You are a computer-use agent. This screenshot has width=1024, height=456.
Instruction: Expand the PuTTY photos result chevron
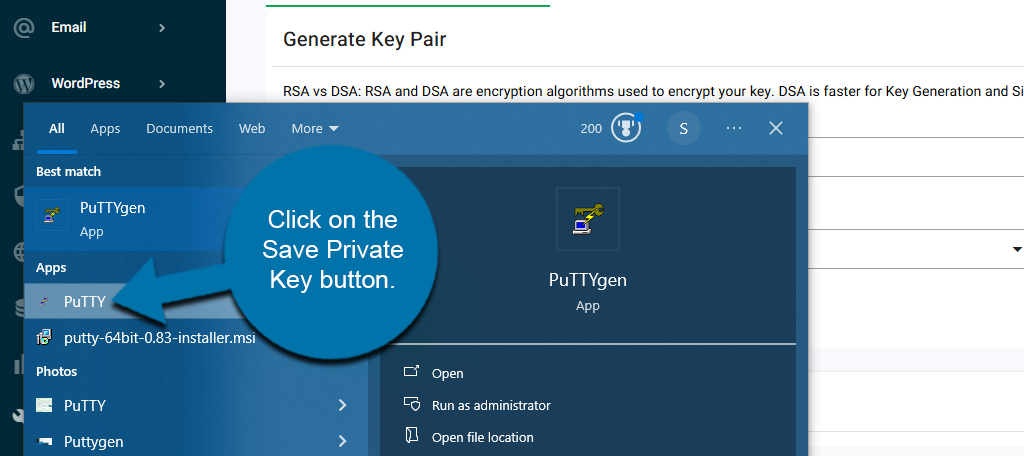coord(342,405)
